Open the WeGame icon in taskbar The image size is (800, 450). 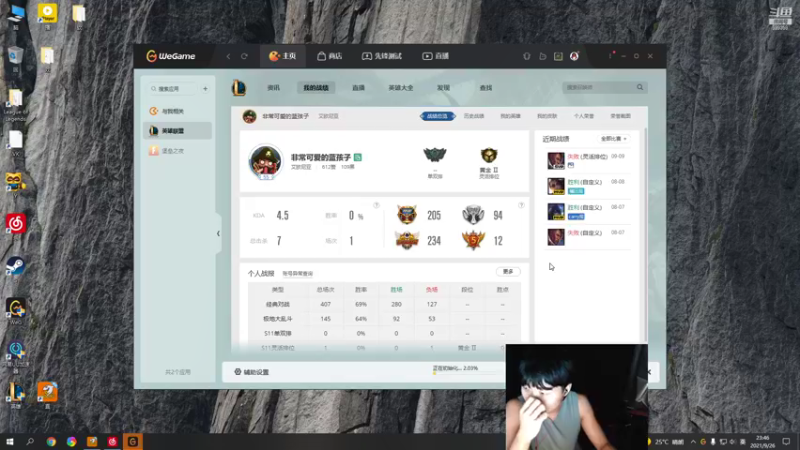click(x=133, y=441)
